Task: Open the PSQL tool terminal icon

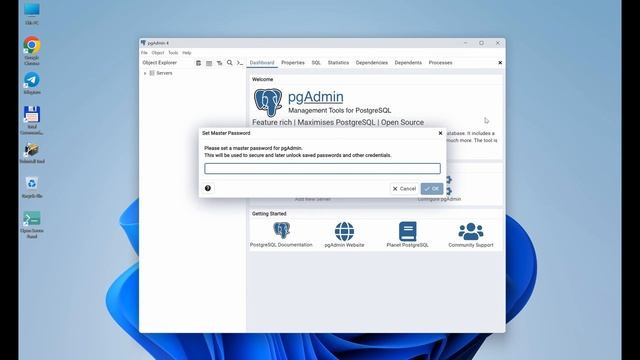Action: coord(240,63)
